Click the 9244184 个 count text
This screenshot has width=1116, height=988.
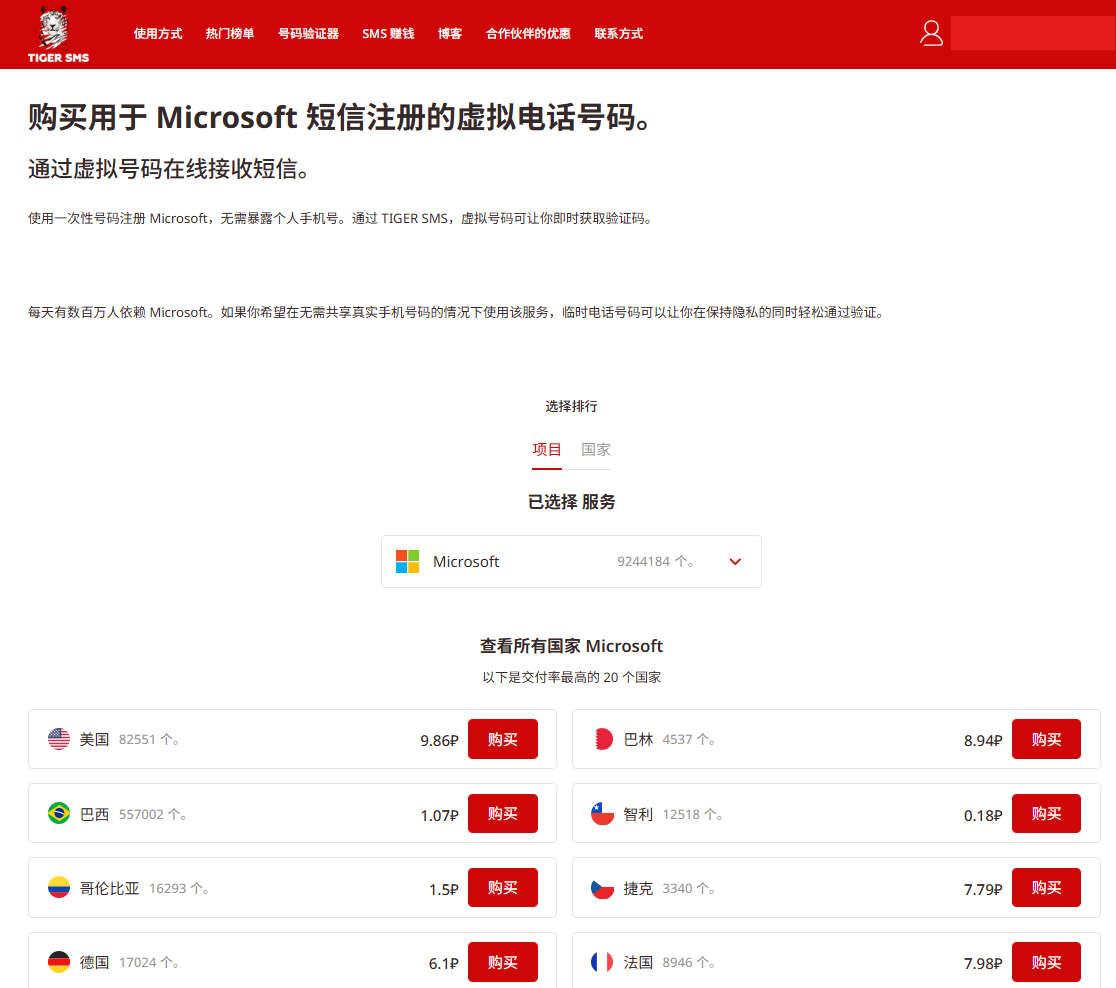coord(656,562)
